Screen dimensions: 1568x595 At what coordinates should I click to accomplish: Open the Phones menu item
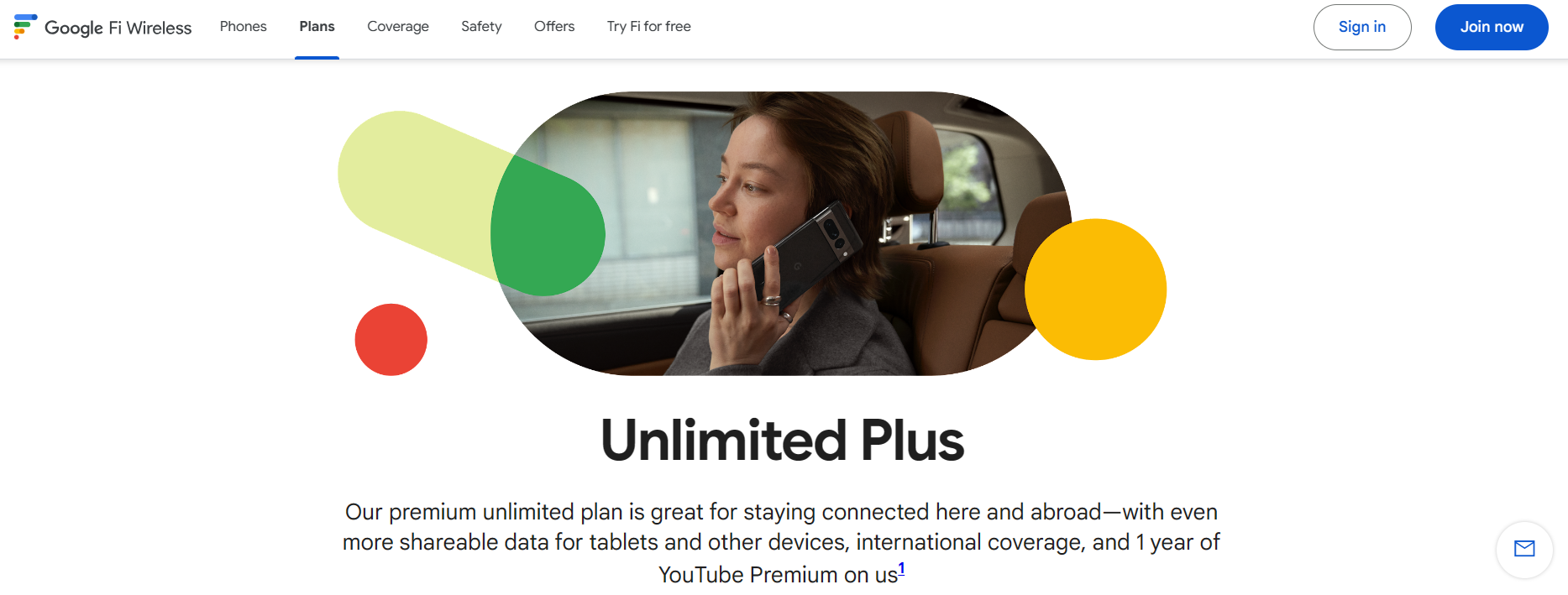point(244,27)
